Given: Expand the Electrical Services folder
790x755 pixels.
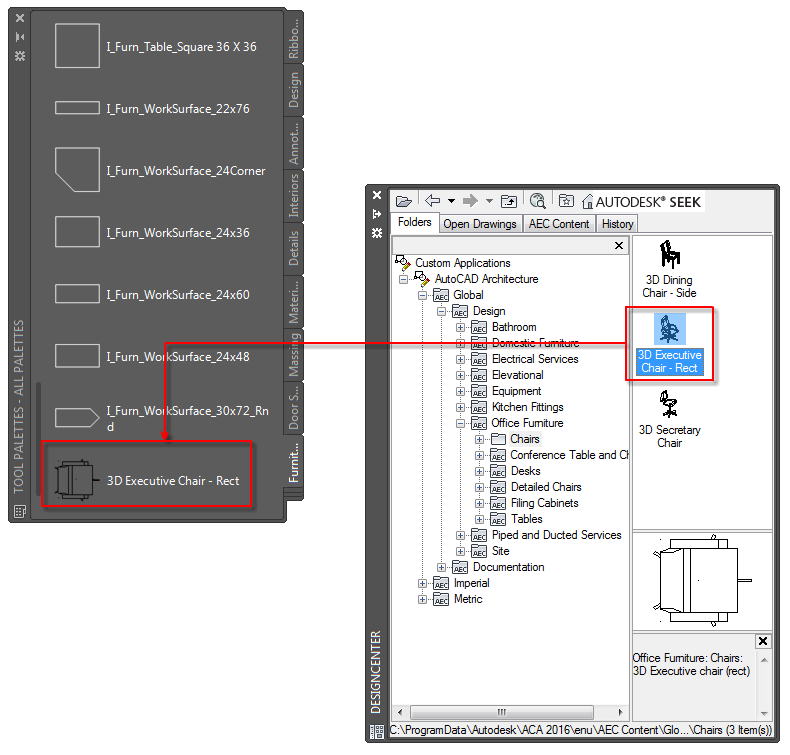Looking at the screenshot, I should 460,359.
